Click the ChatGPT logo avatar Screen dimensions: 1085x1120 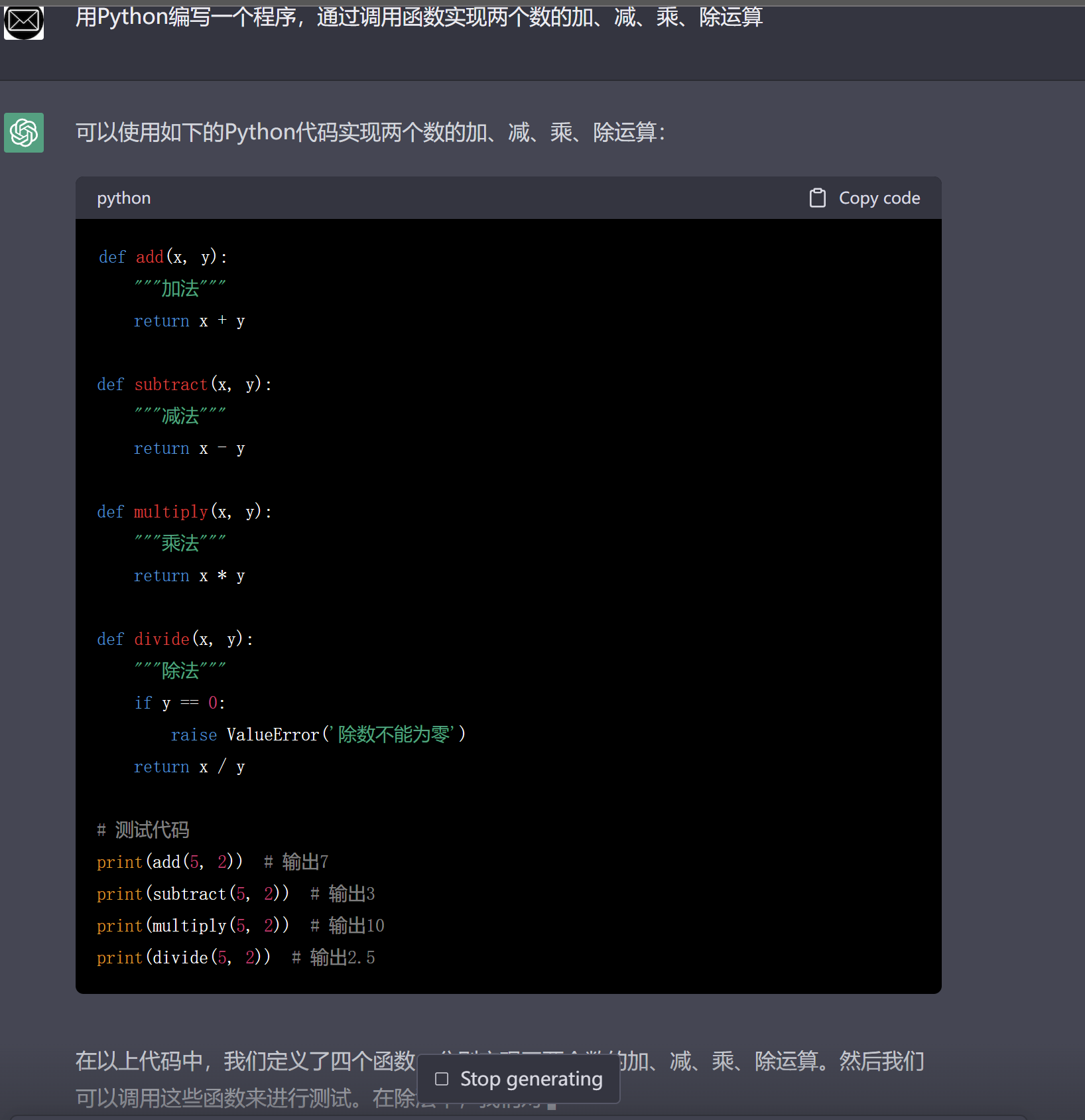24,133
